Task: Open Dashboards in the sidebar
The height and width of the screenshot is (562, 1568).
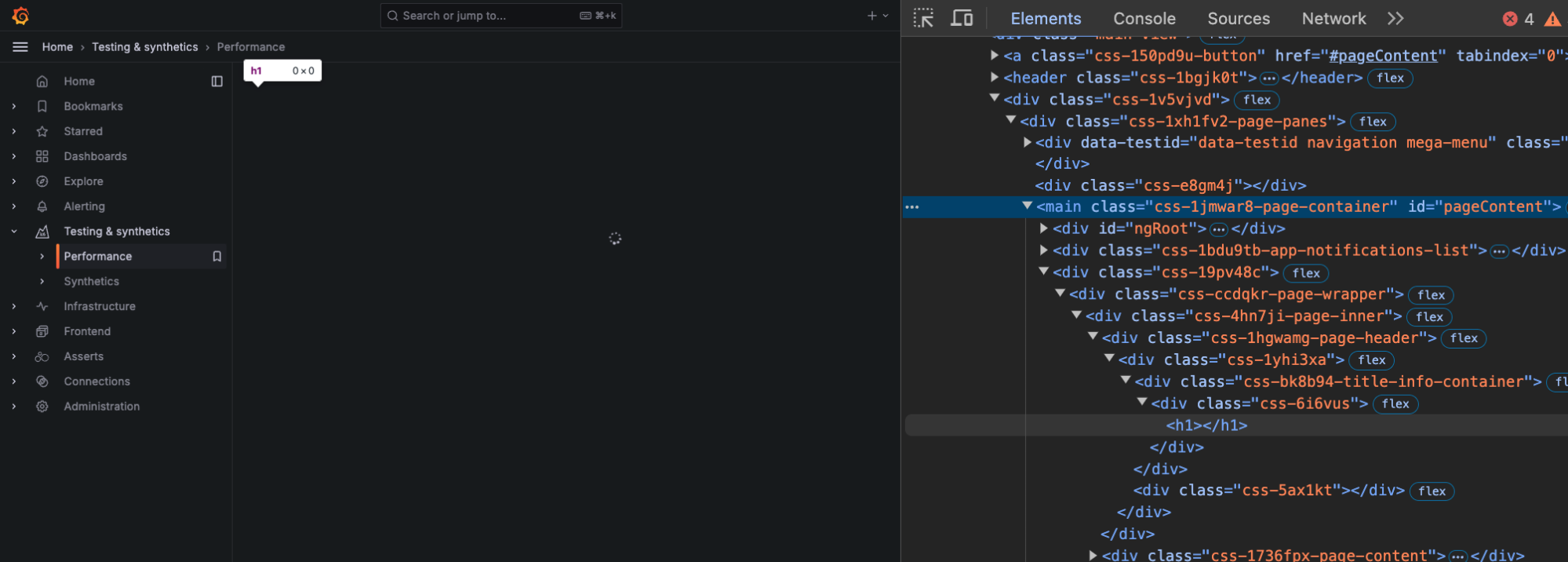Action: pos(95,157)
